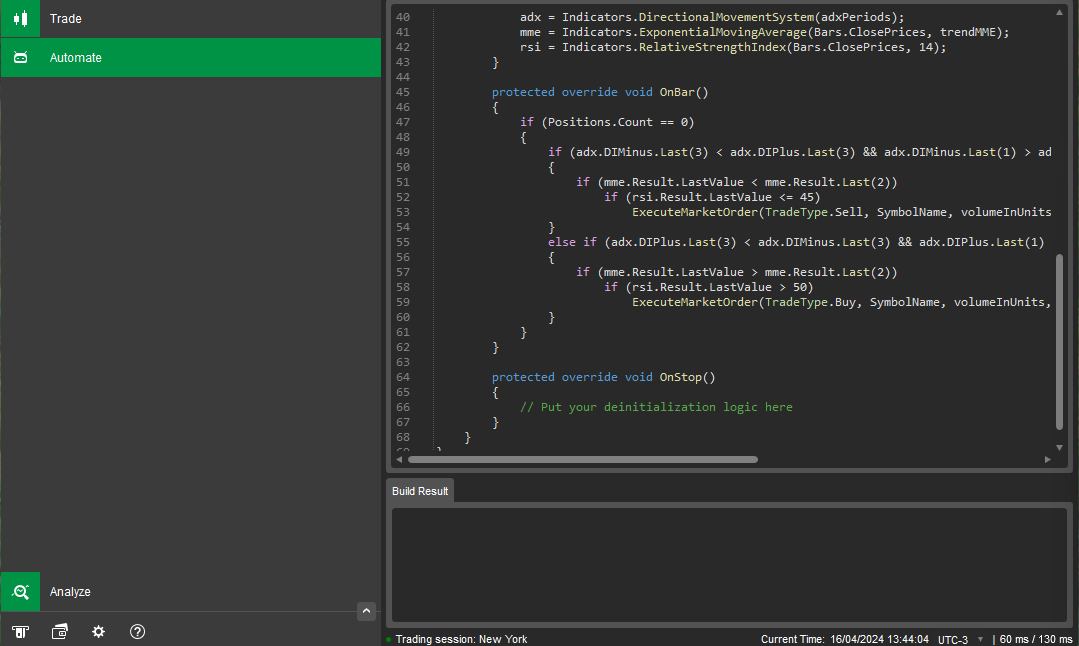Click line number 64 in gutter

coord(403,377)
